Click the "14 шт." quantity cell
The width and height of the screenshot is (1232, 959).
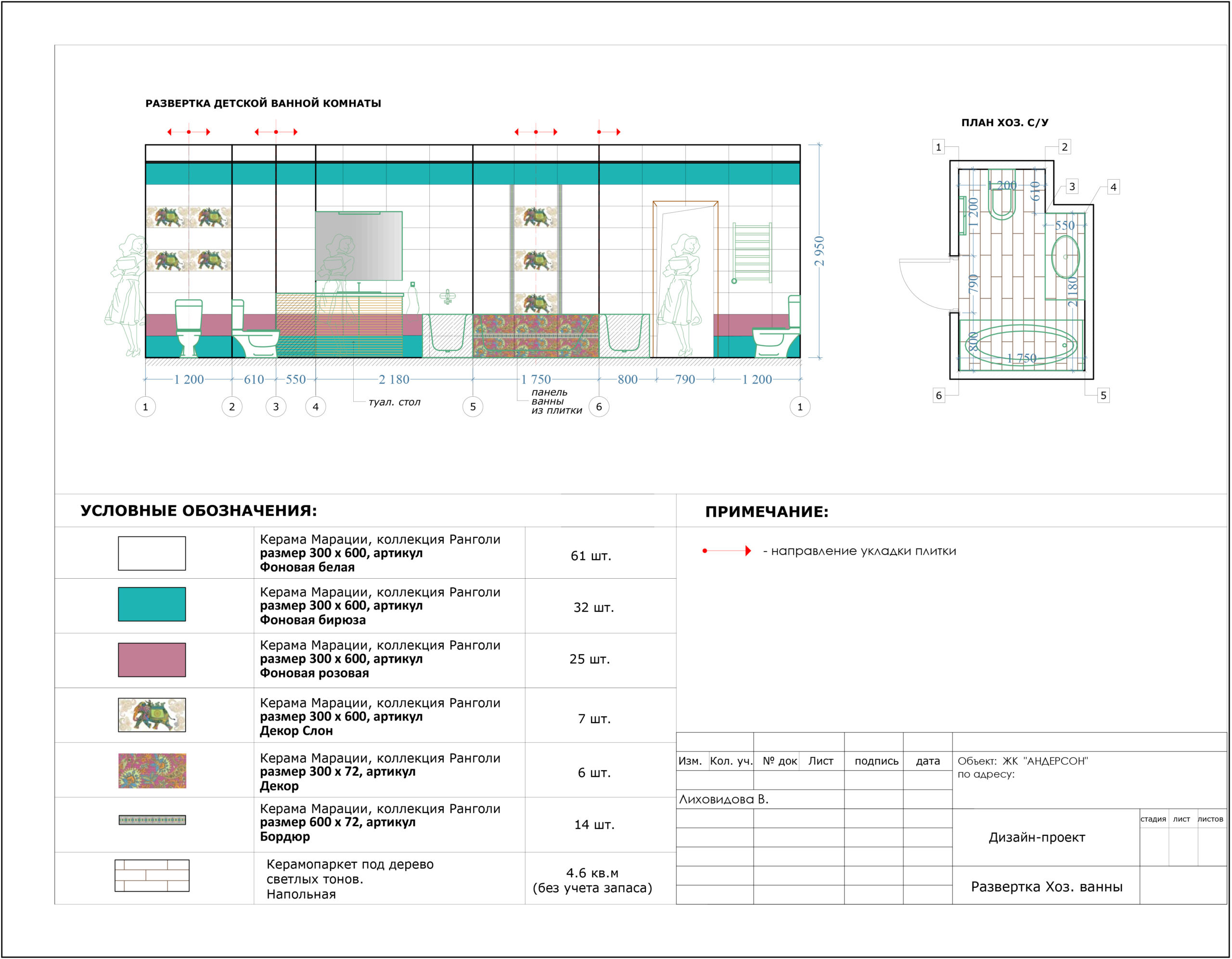(594, 825)
